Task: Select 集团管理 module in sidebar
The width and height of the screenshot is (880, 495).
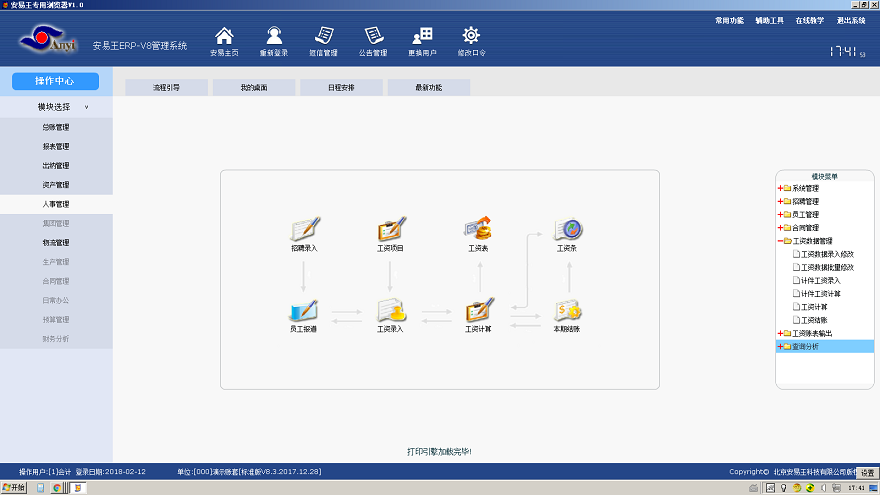Action: click(56, 223)
